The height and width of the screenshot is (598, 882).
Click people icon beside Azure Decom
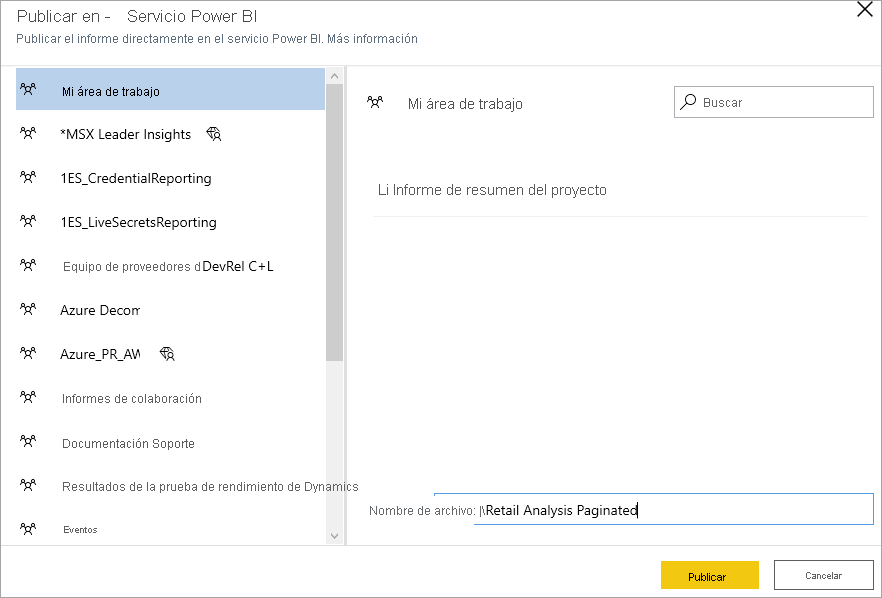(28, 309)
